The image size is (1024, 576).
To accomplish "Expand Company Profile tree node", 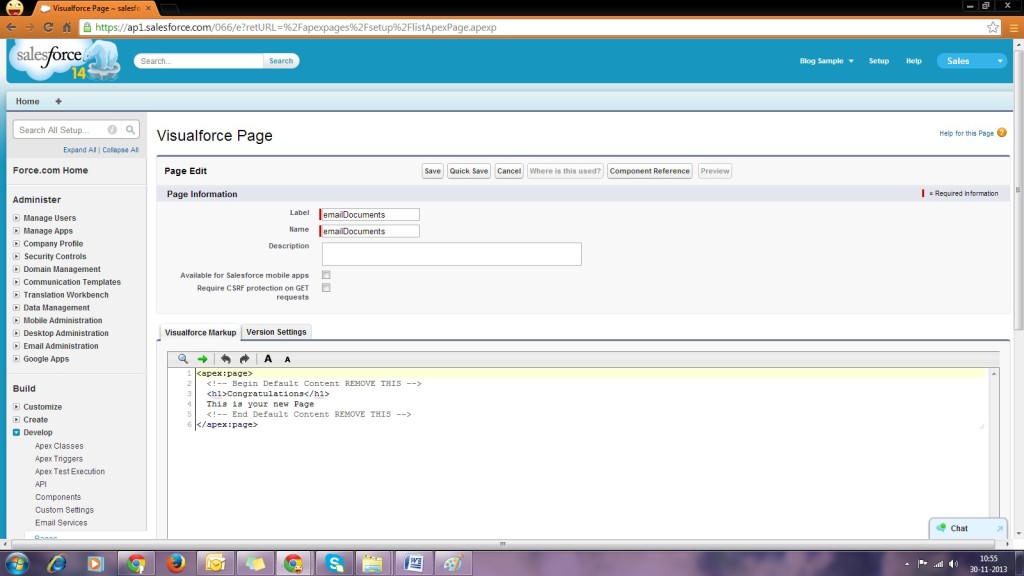I will click(16, 244).
